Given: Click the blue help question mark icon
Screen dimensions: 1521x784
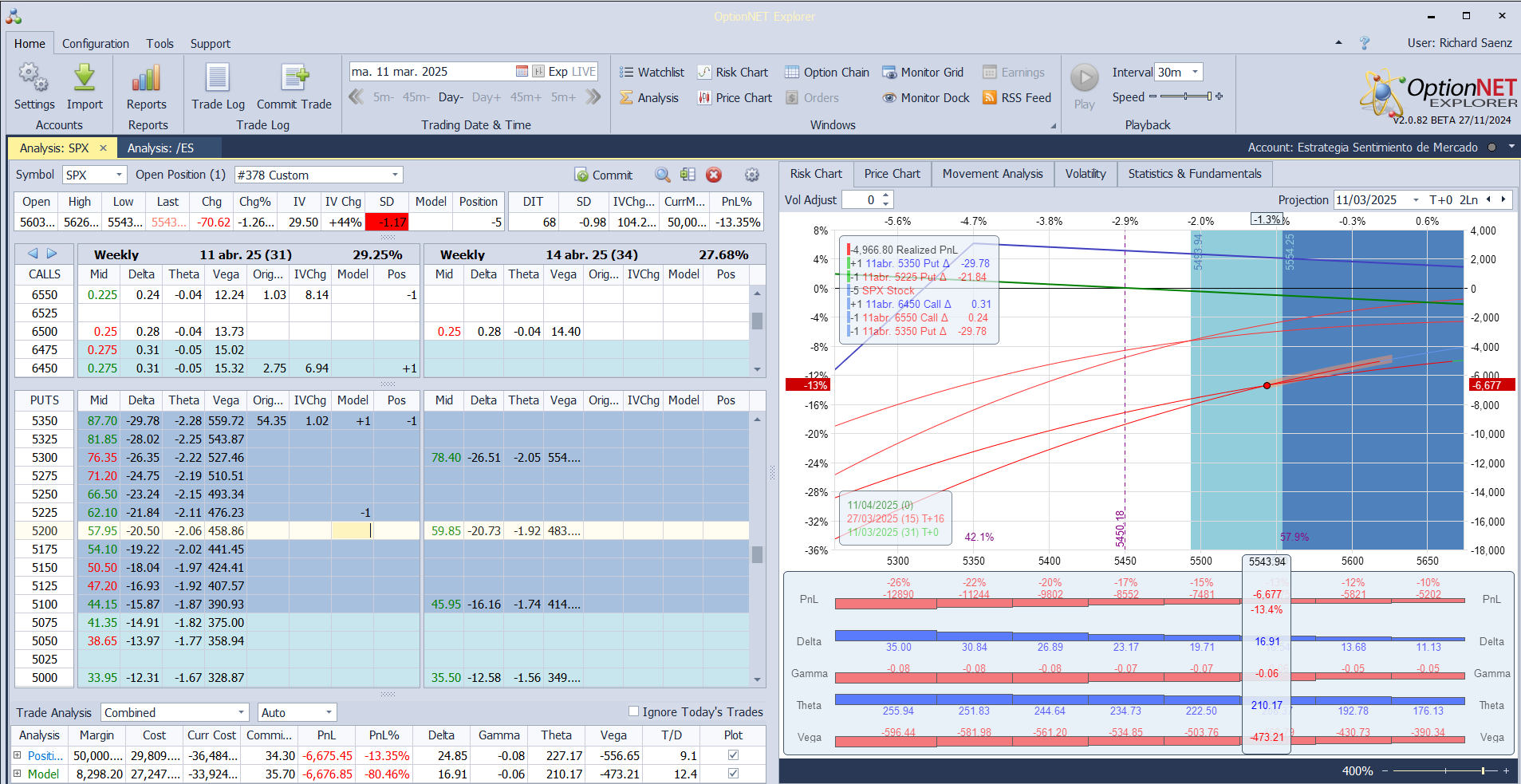Looking at the screenshot, I should coord(1365,43).
